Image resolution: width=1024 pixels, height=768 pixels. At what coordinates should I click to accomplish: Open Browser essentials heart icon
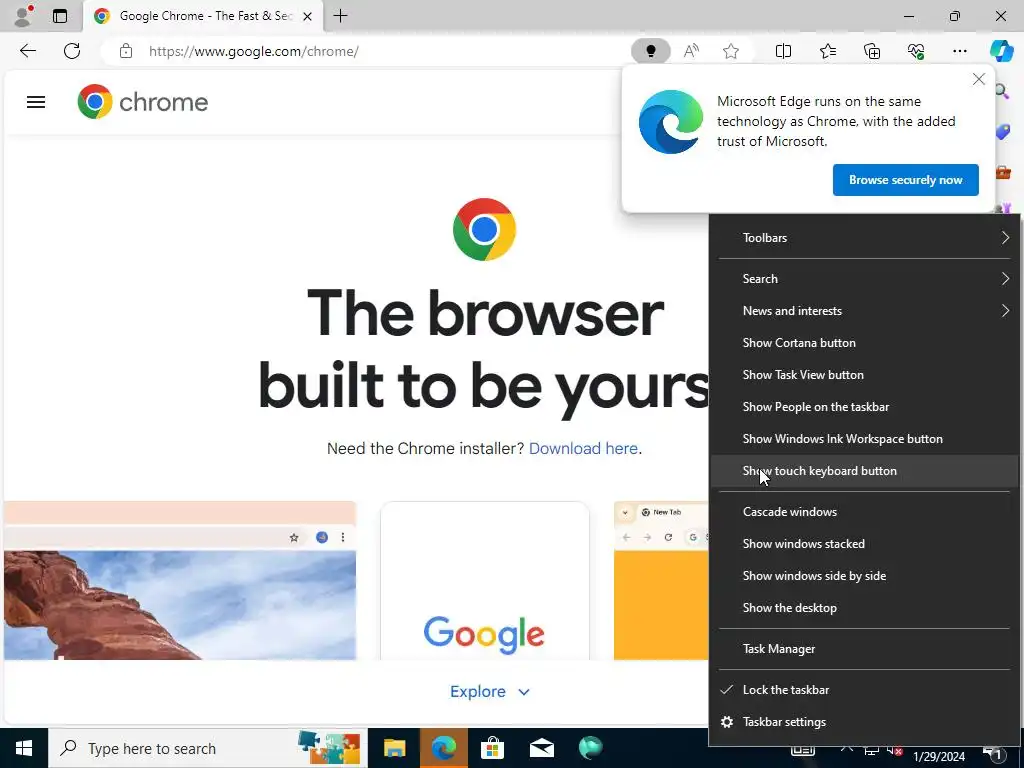(x=916, y=51)
